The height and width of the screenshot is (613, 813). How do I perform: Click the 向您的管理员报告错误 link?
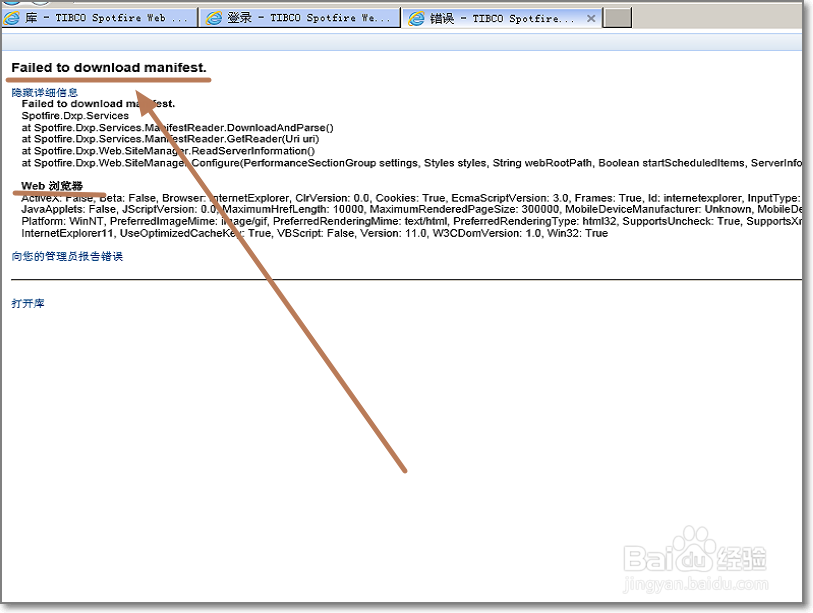pos(67,256)
